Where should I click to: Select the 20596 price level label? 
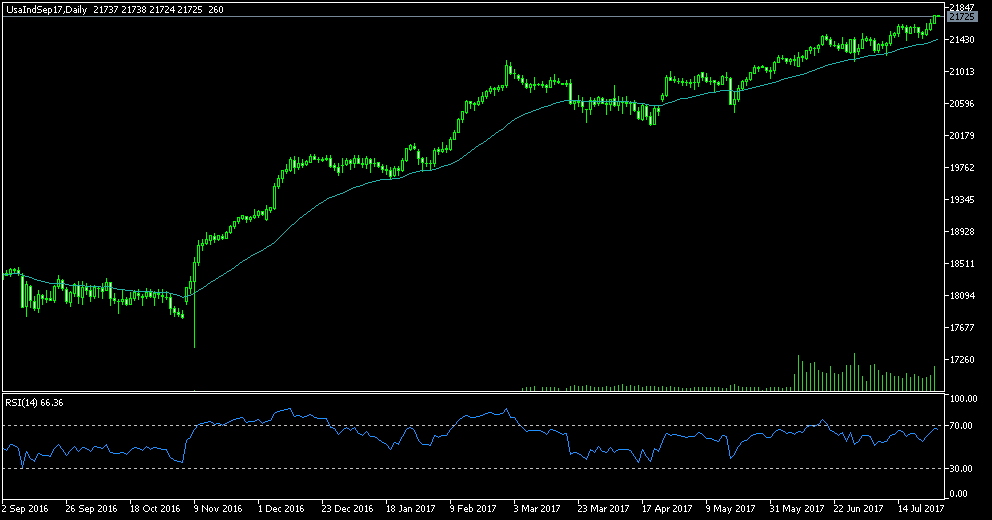pyautogui.click(x=962, y=104)
